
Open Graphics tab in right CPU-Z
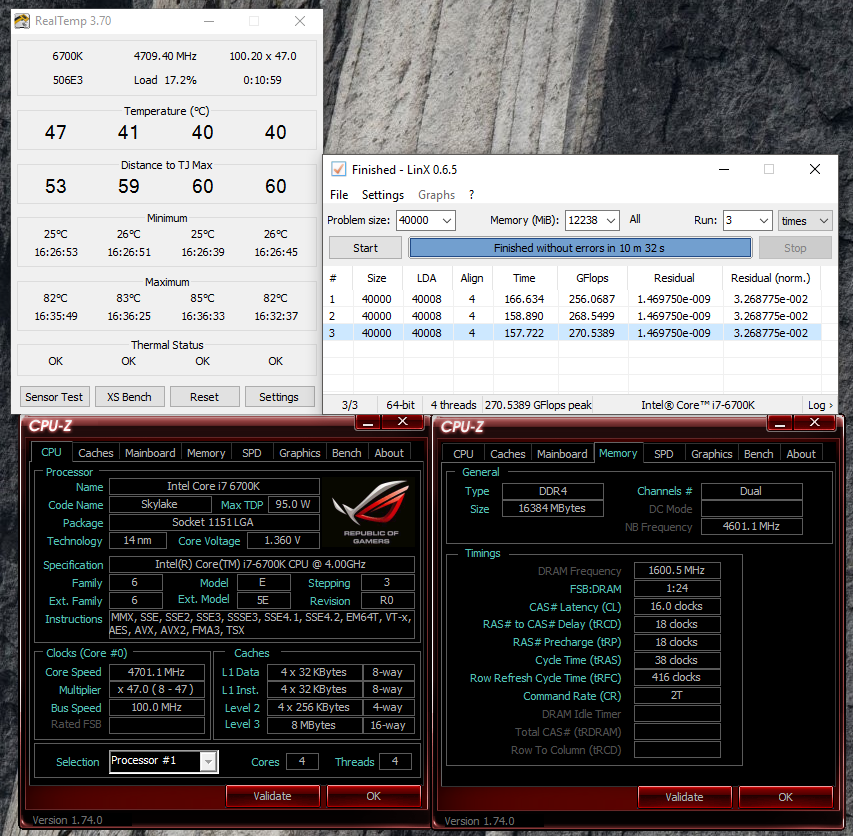point(711,454)
